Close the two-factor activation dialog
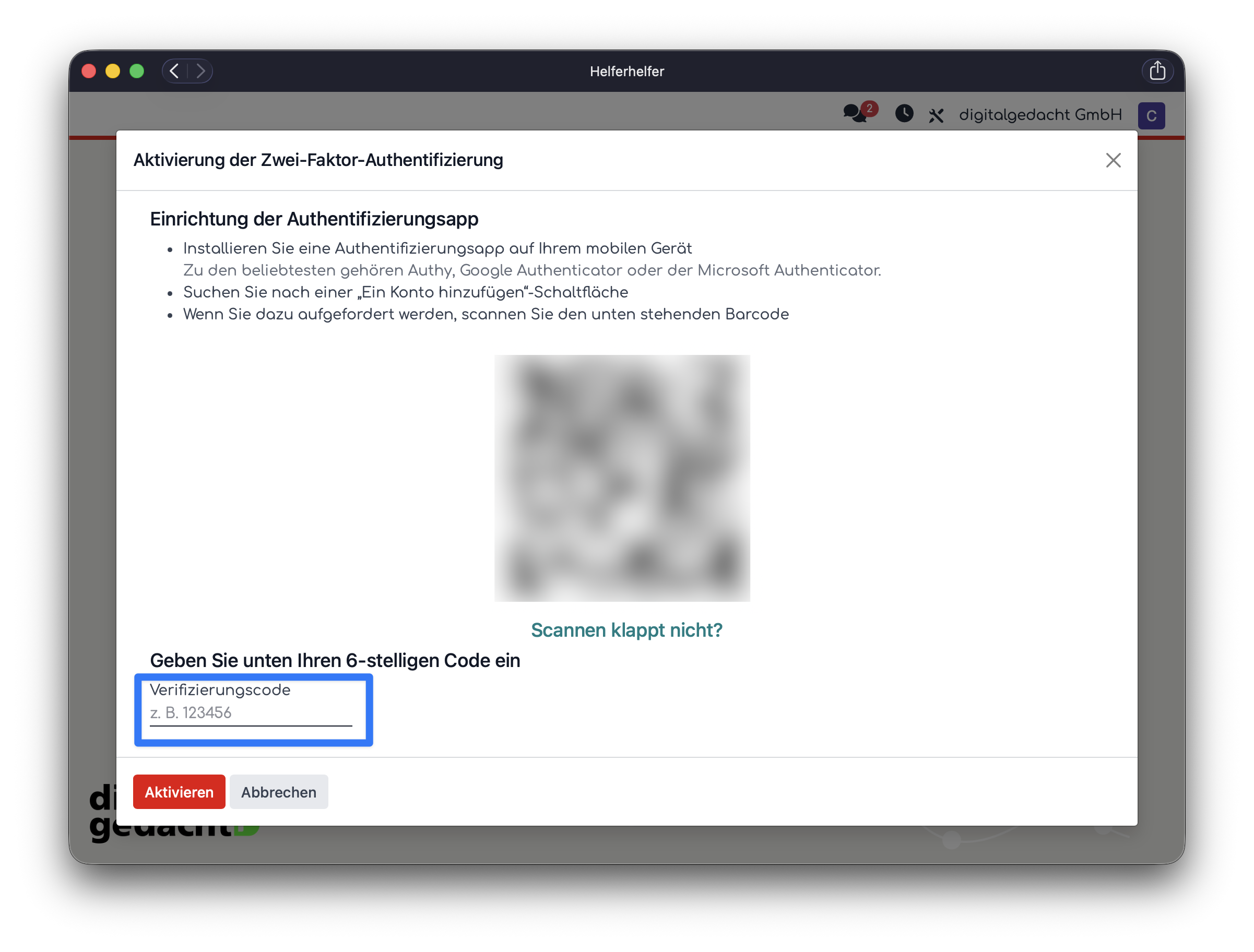1254x952 pixels. 1113,160
